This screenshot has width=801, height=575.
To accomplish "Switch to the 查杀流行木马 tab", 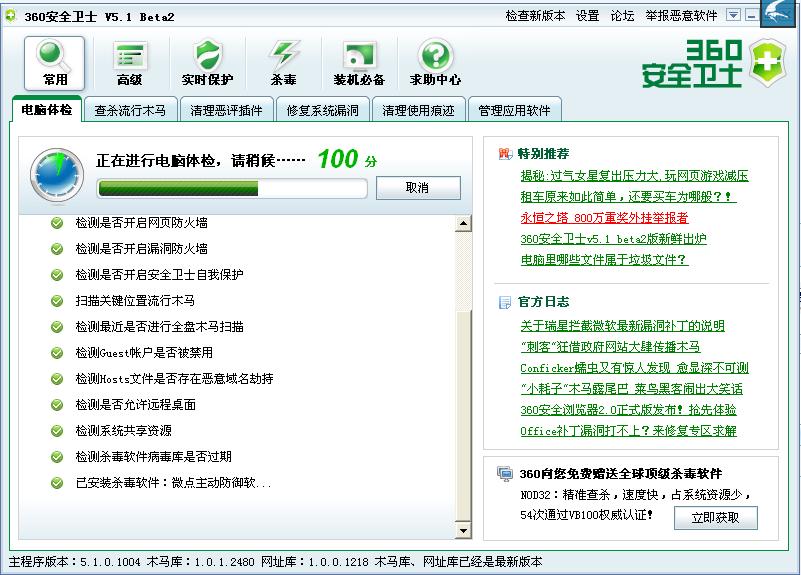I will click(130, 110).
